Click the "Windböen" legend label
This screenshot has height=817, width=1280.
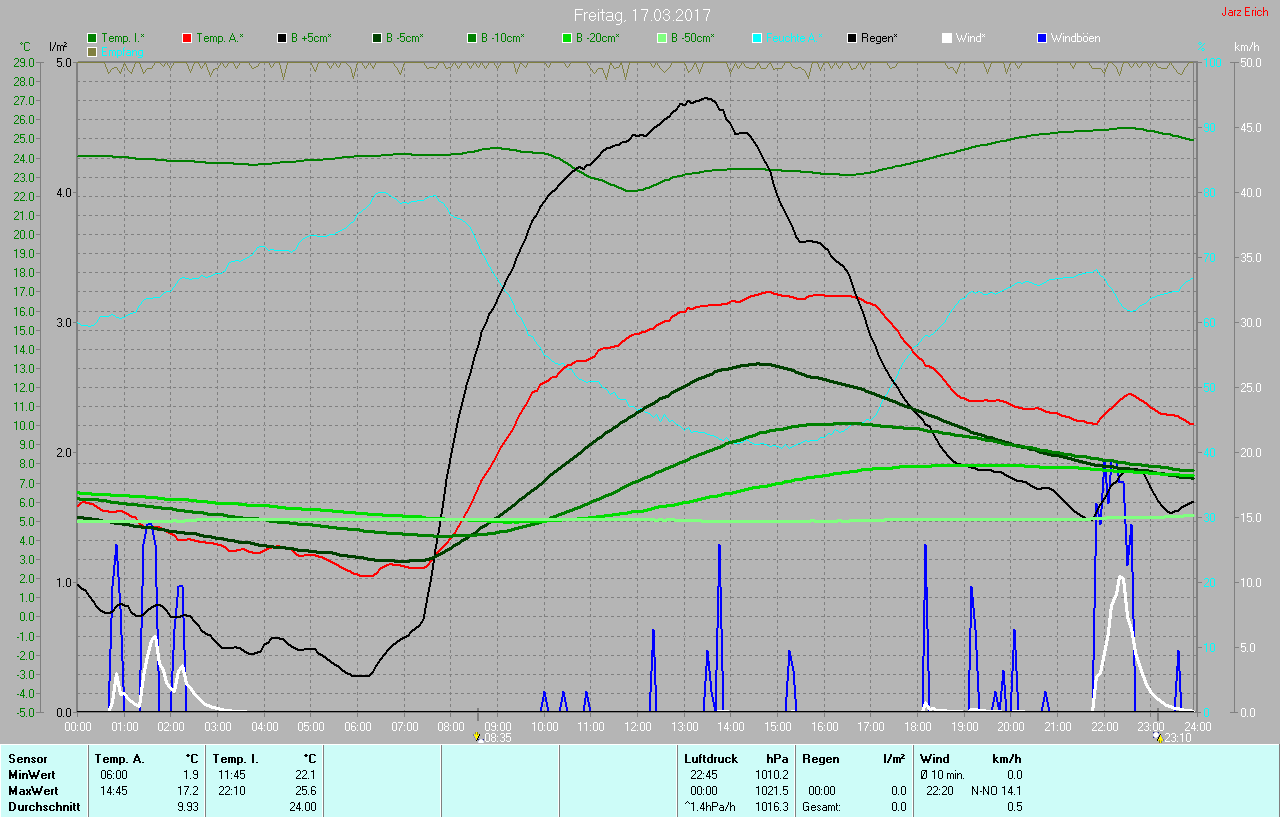tap(1076, 38)
